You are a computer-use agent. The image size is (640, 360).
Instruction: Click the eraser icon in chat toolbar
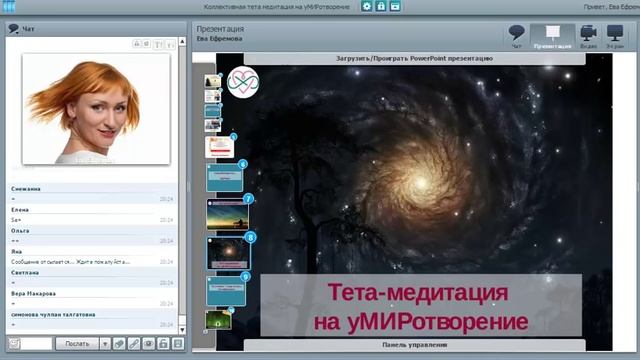[119, 344]
